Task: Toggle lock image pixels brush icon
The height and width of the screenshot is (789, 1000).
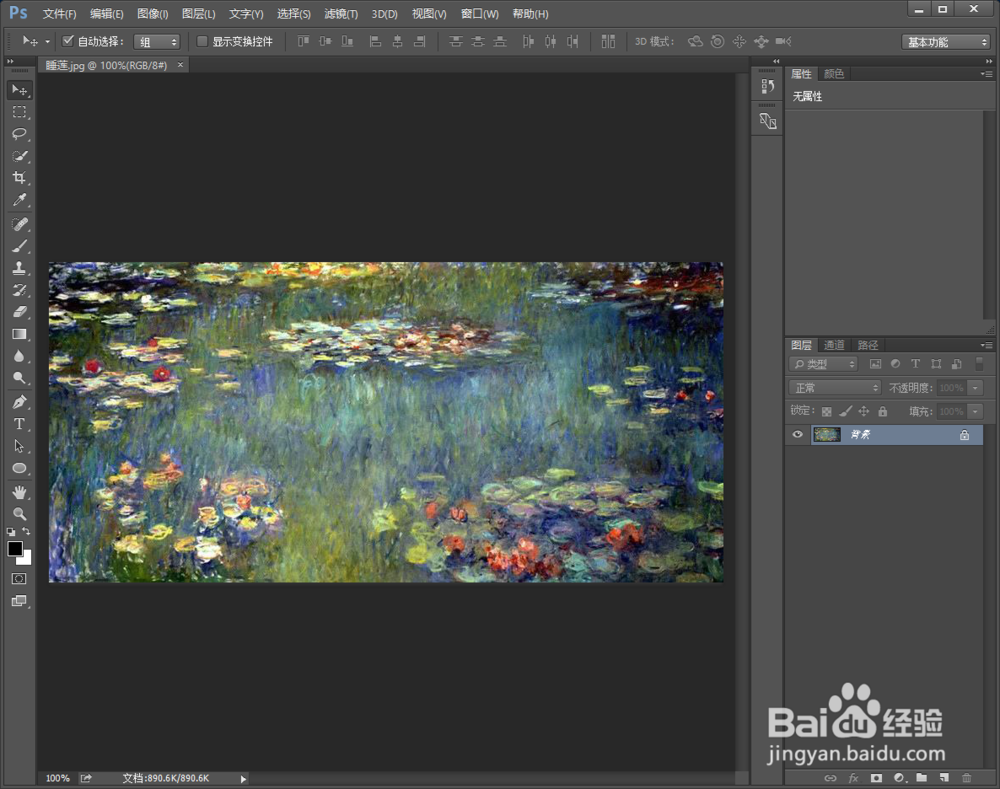Action: coord(845,411)
